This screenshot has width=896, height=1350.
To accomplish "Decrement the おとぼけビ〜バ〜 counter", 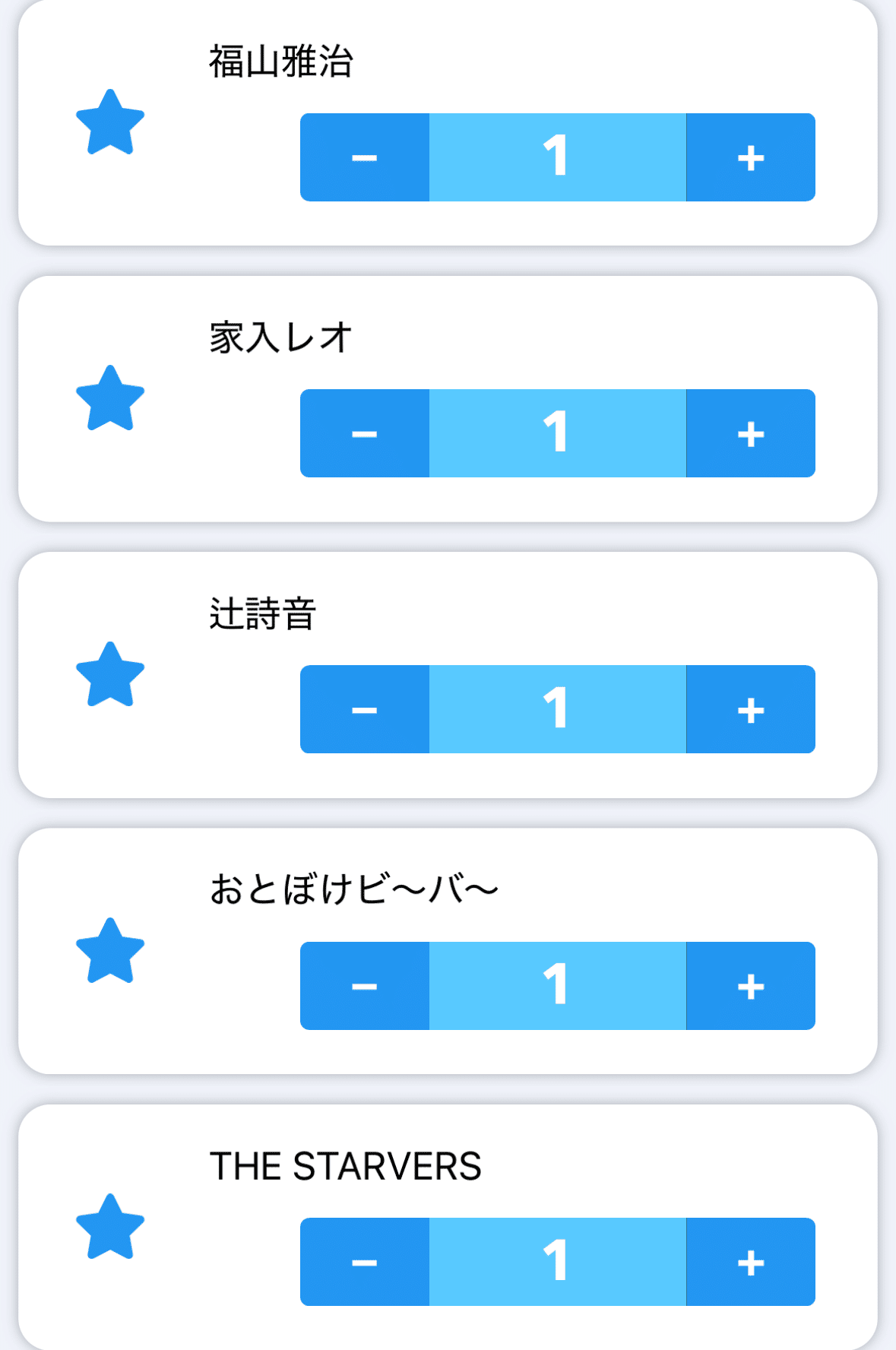I will coord(365,986).
